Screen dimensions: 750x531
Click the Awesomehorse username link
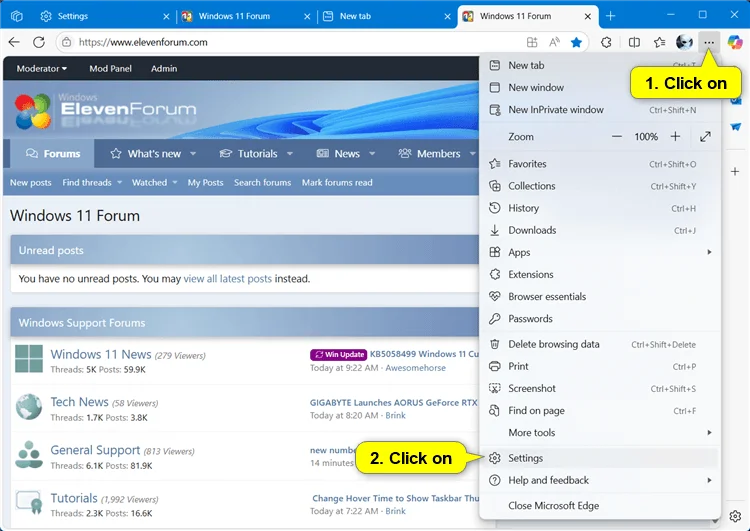tap(416, 368)
